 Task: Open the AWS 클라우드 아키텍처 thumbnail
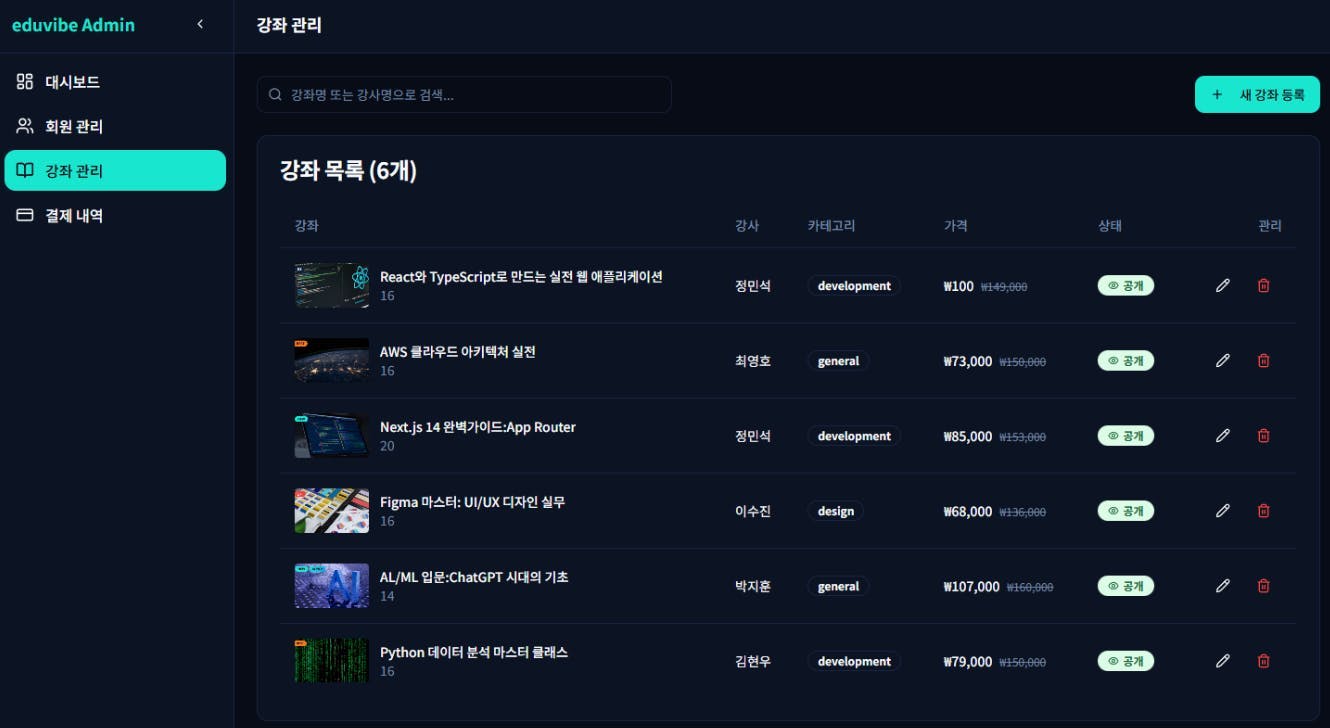(332, 361)
